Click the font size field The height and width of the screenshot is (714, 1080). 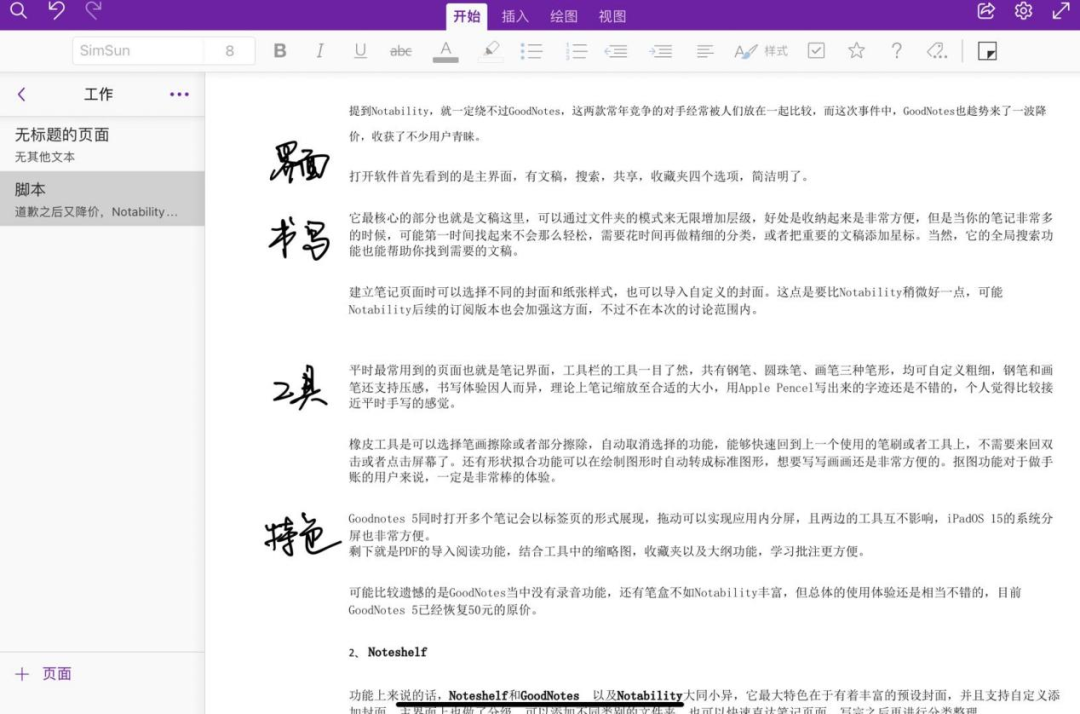(x=230, y=51)
